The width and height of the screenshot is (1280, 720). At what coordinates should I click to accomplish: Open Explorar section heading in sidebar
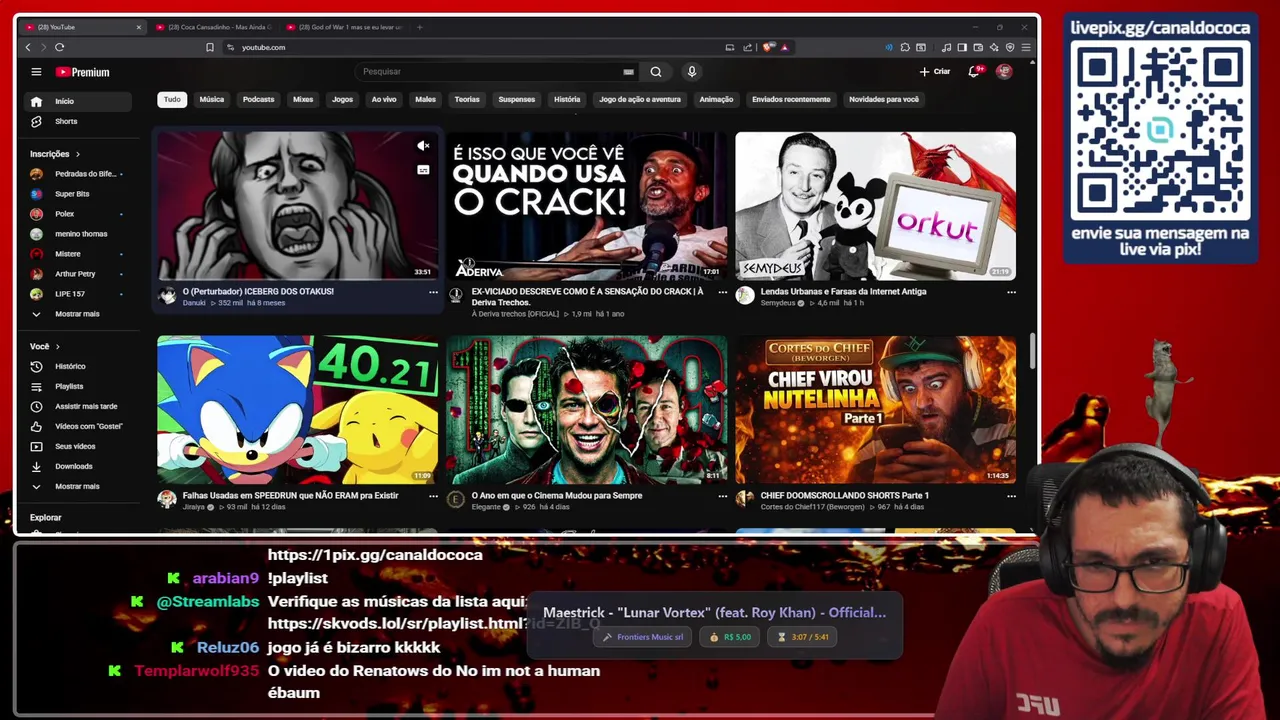point(46,518)
